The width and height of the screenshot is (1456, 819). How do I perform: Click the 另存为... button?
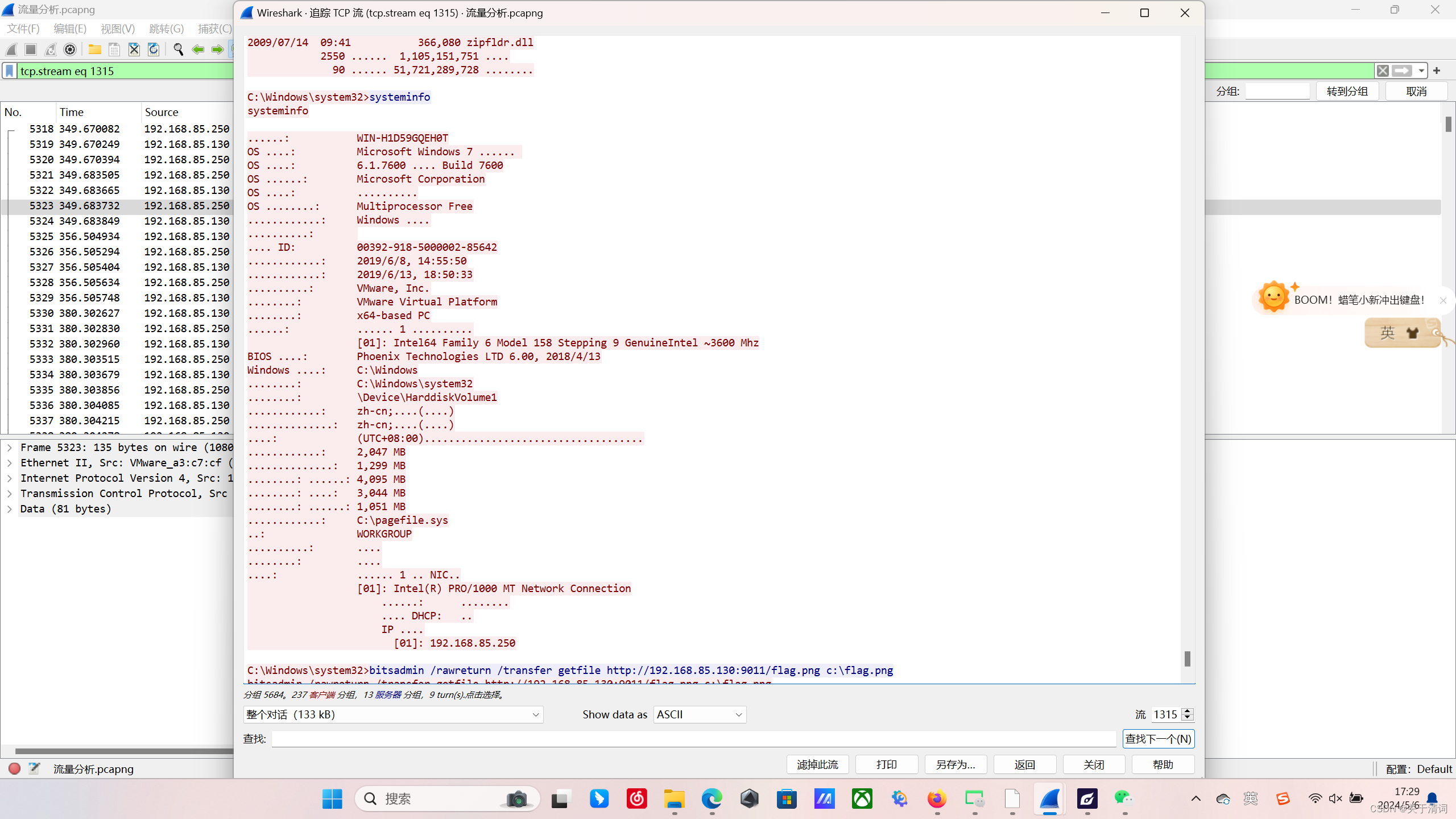pyautogui.click(x=955, y=764)
